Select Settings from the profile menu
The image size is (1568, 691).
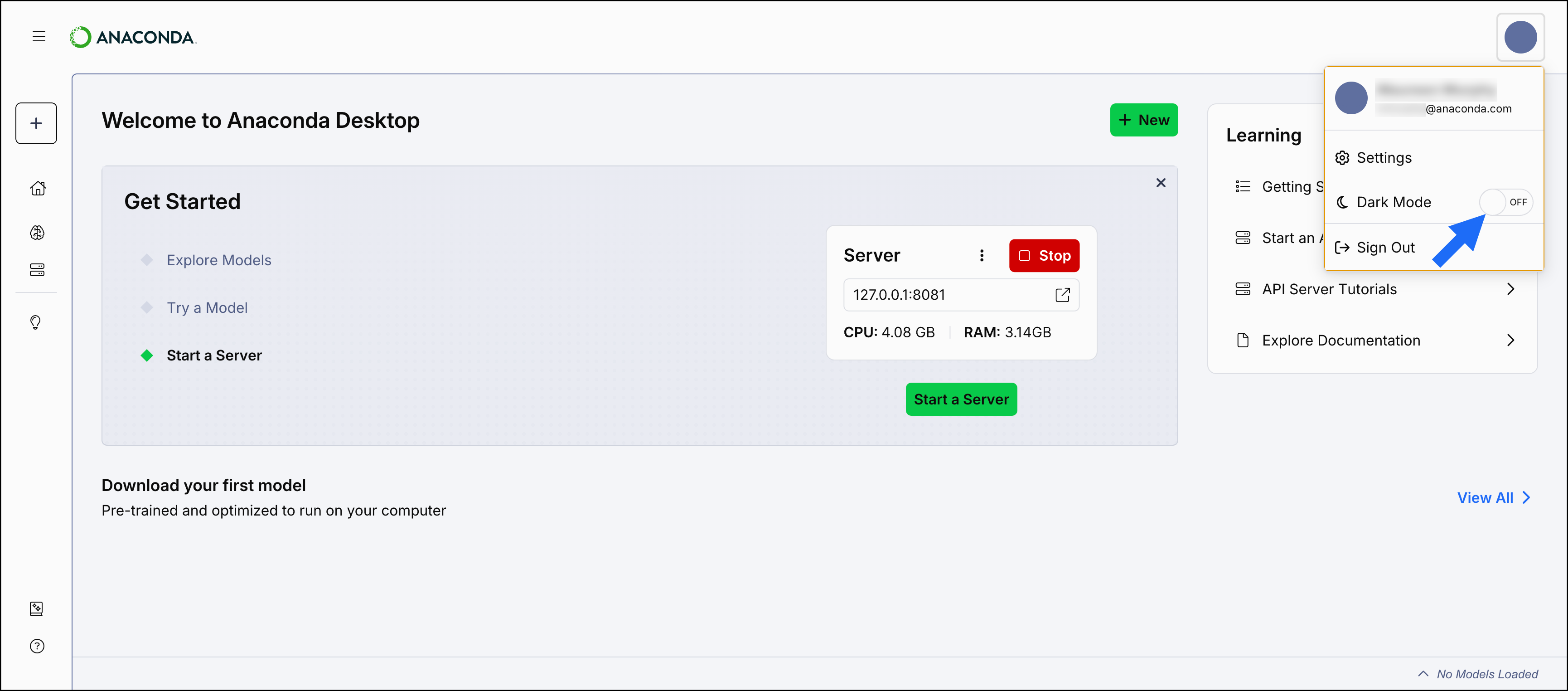point(1384,158)
